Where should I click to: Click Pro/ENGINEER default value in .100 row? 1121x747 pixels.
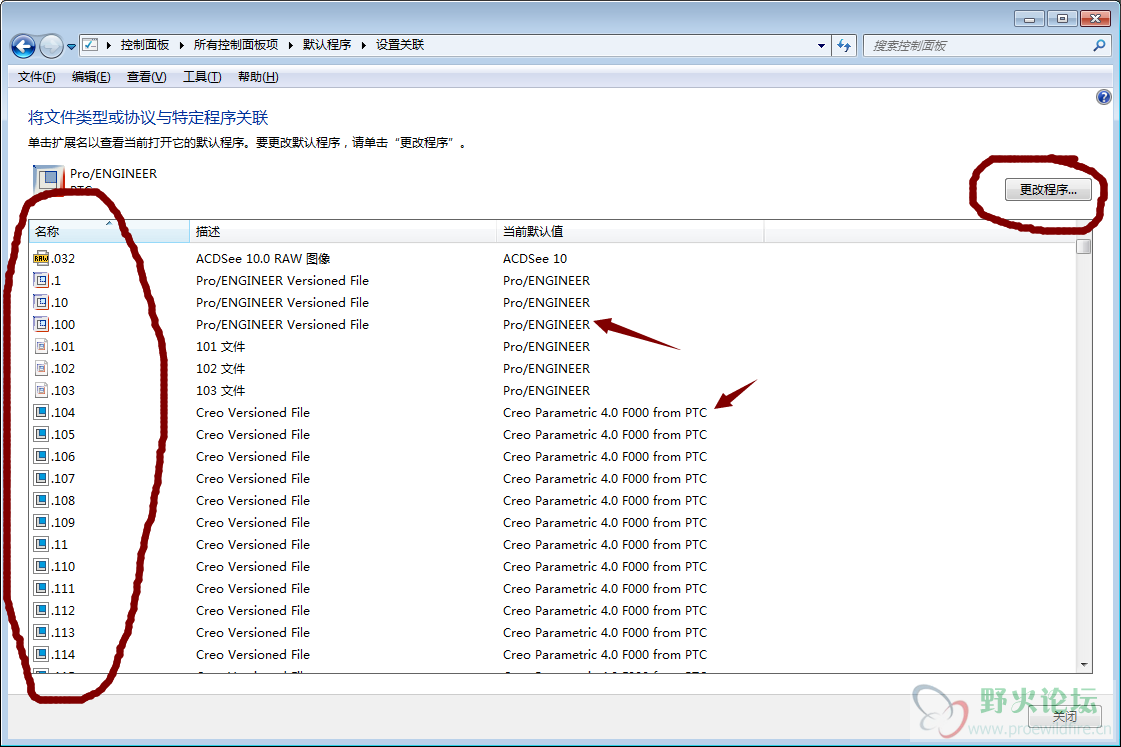(546, 325)
